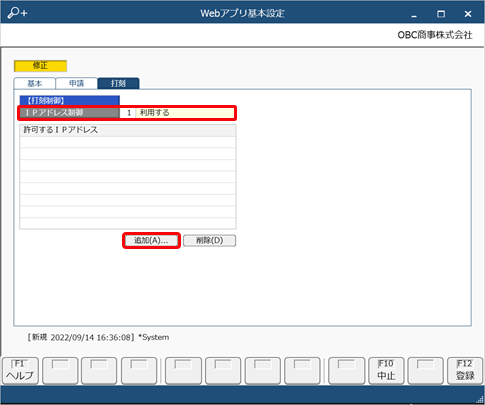This screenshot has height=405, width=485.
Task: Close the Webアプリ基本設定 window
Action: [468, 14]
